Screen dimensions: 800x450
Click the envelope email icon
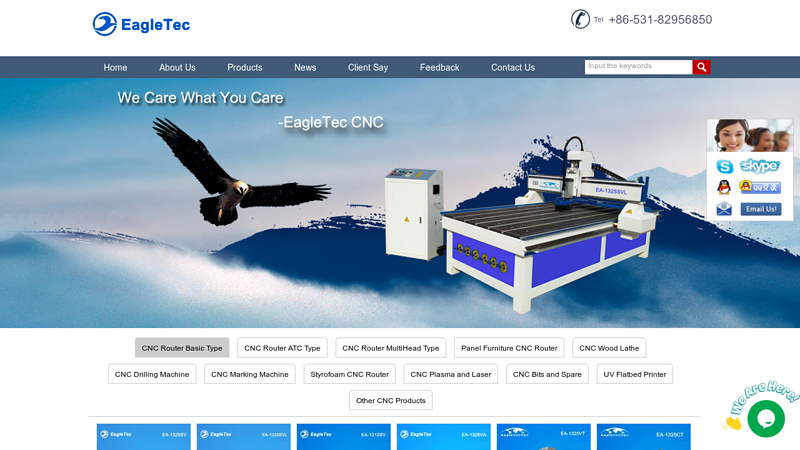click(x=724, y=209)
